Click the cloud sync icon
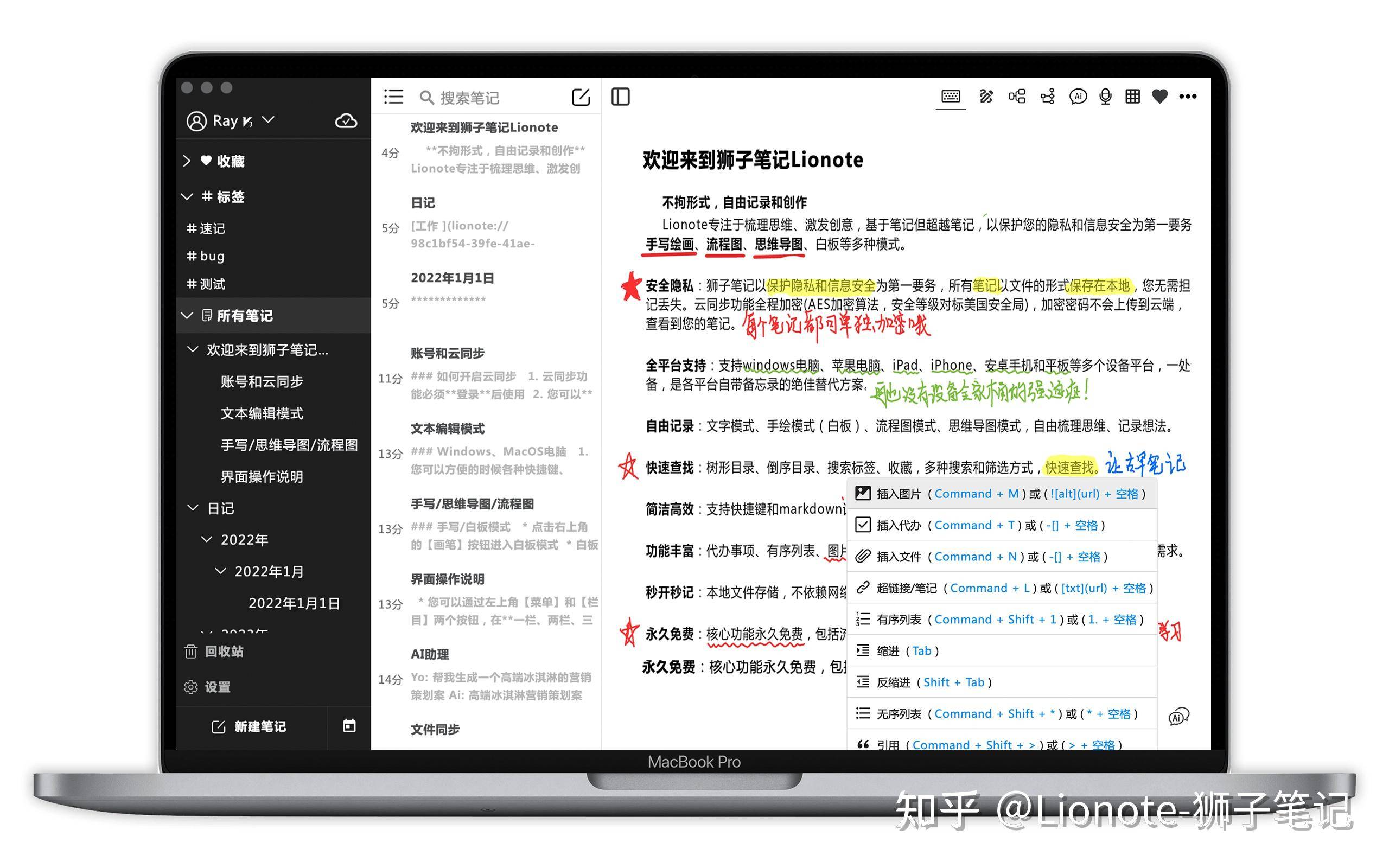 pos(346,120)
